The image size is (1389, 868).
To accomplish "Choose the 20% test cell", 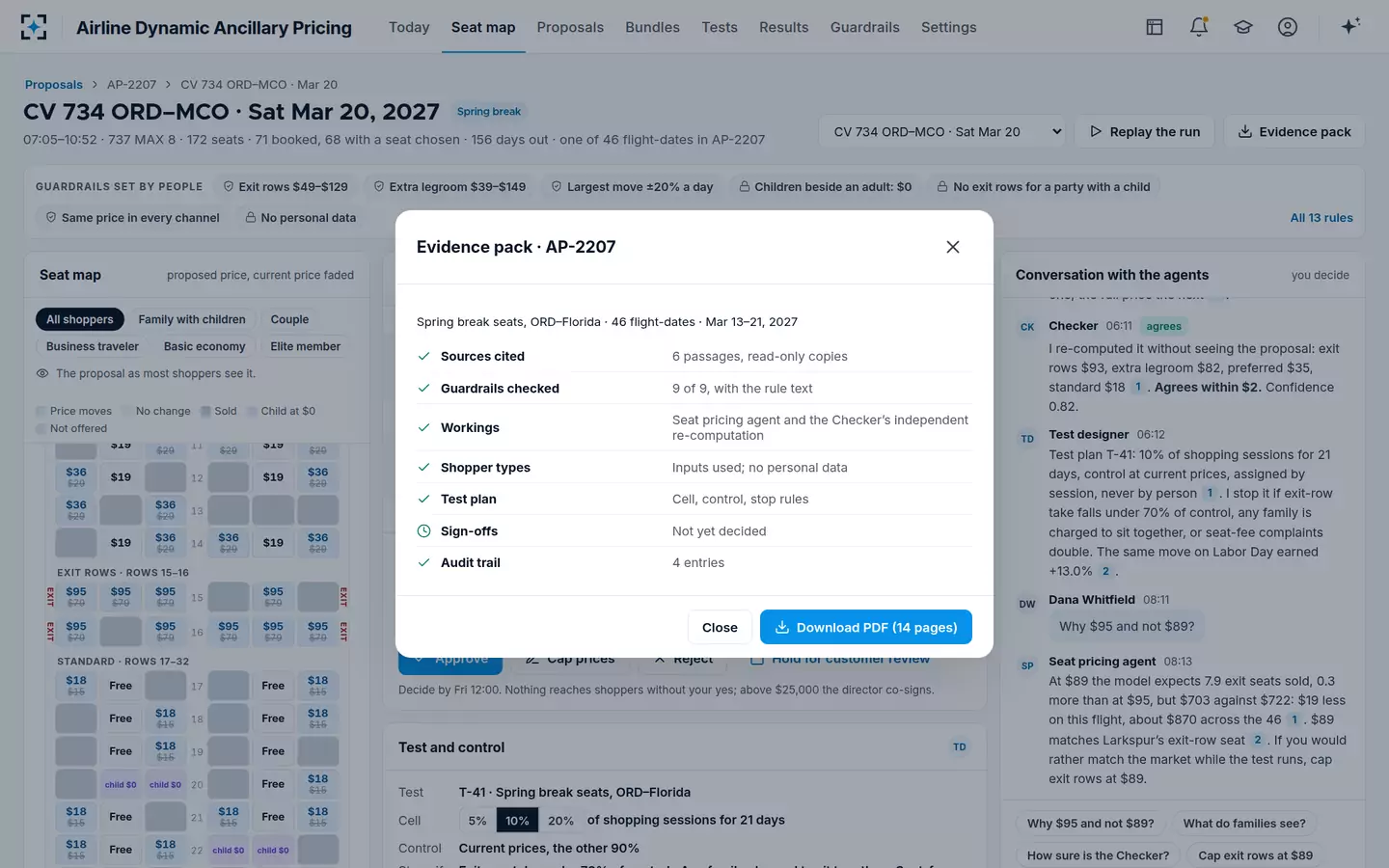I will click(x=560, y=821).
